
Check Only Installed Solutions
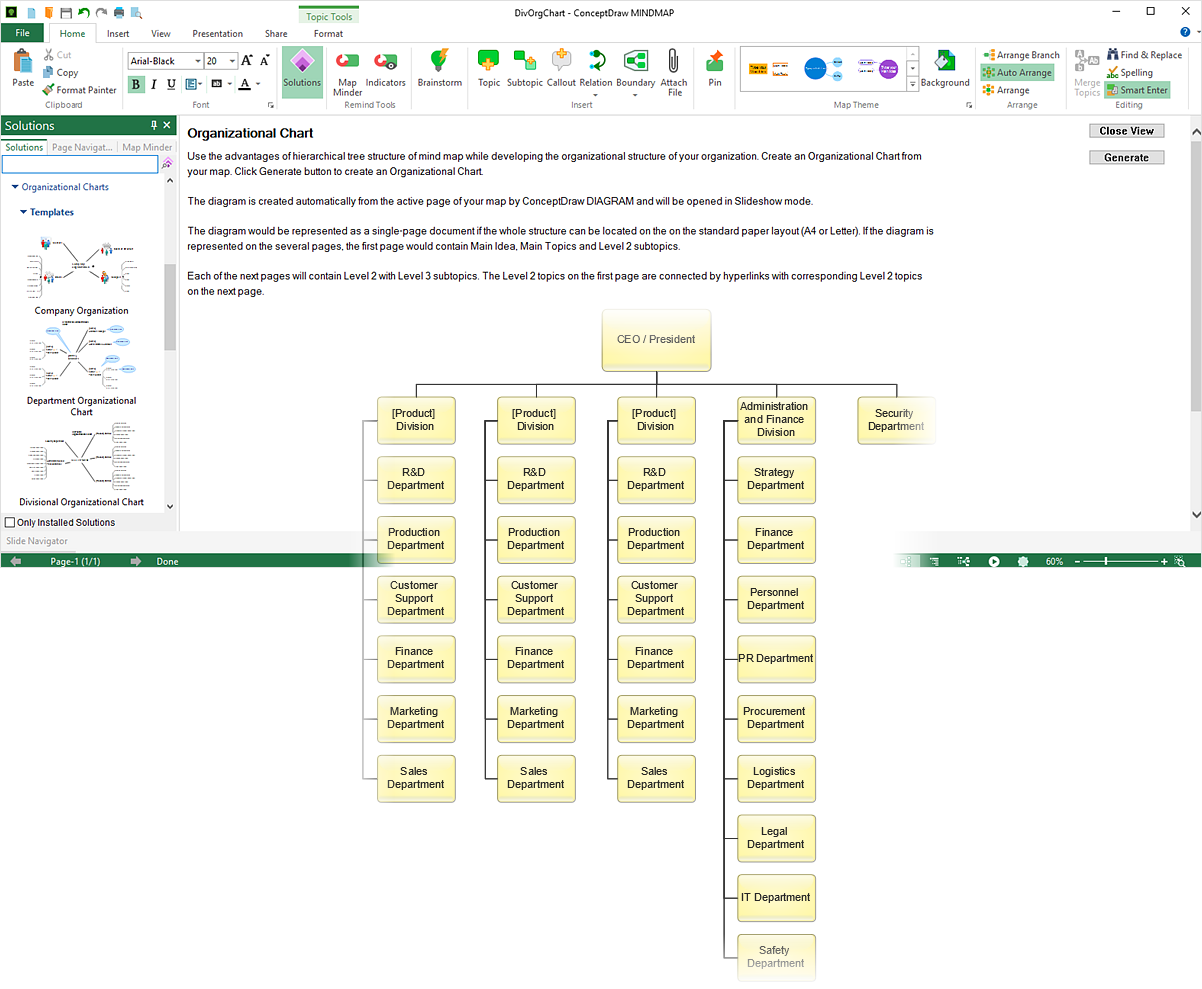pos(10,522)
